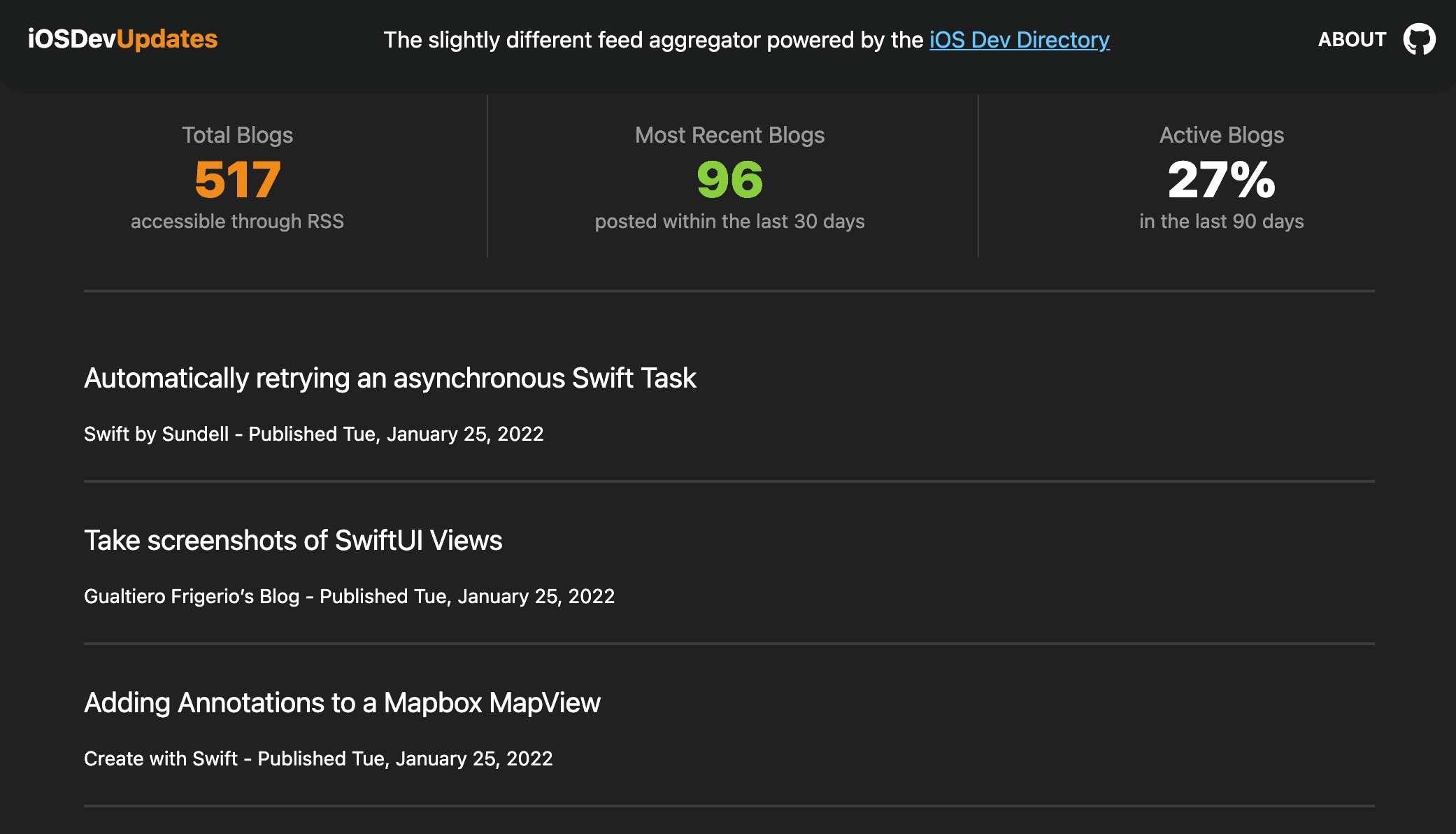This screenshot has height=834, width=1456.
Task: Click the accessible through RSS label
Action: click(237, 221)
